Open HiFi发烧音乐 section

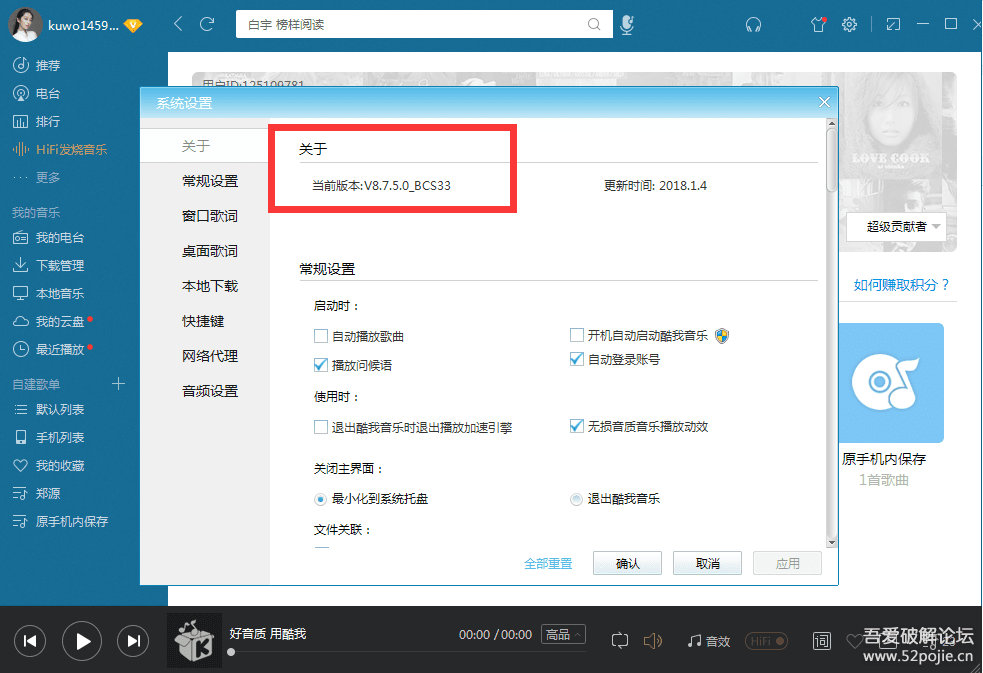(60, 149)
